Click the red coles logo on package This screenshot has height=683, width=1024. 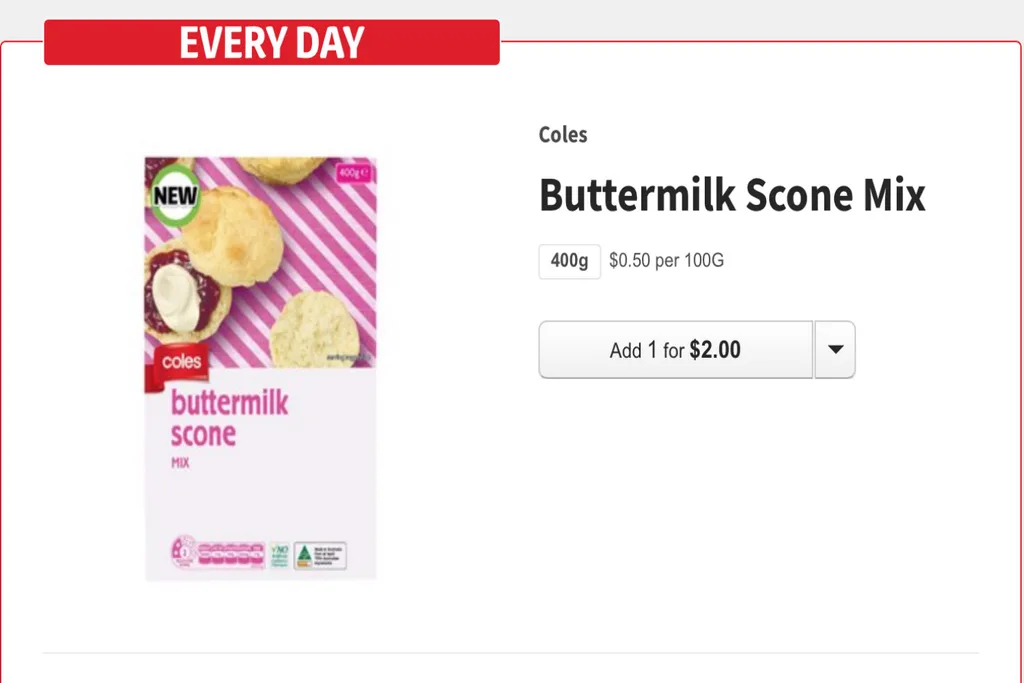tap(178, 363)
